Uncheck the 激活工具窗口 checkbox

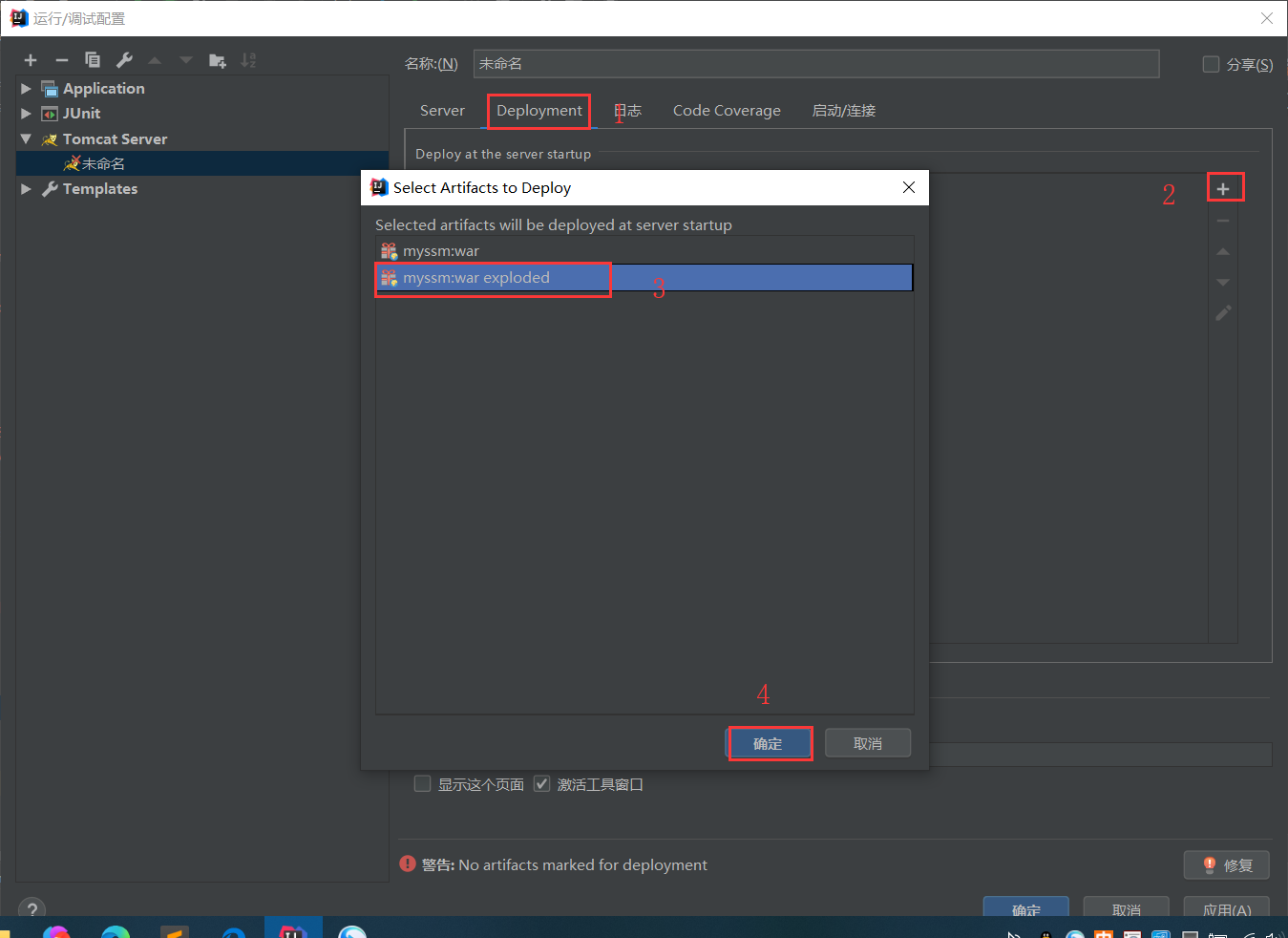pyautogui.click(x=541, y=783)
